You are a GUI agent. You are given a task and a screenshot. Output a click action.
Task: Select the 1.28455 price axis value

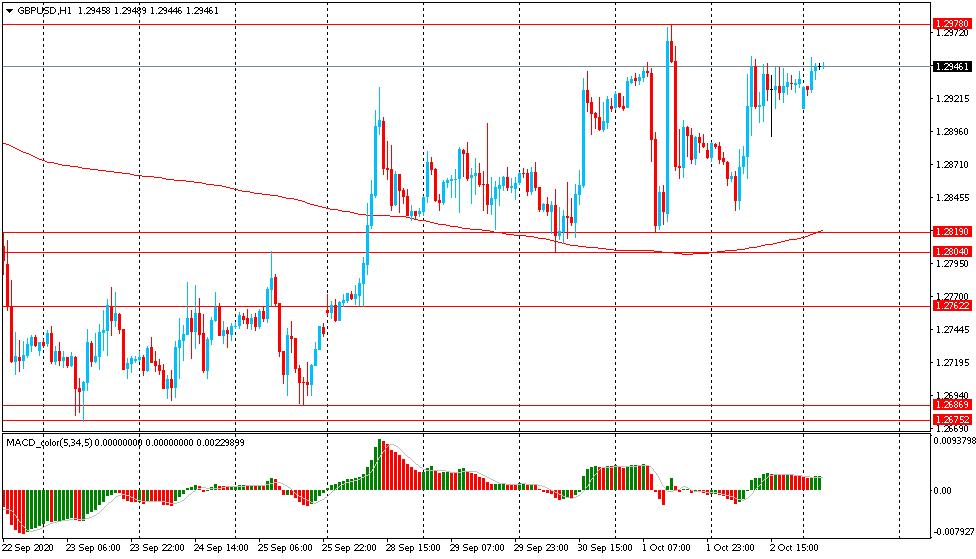952,198
